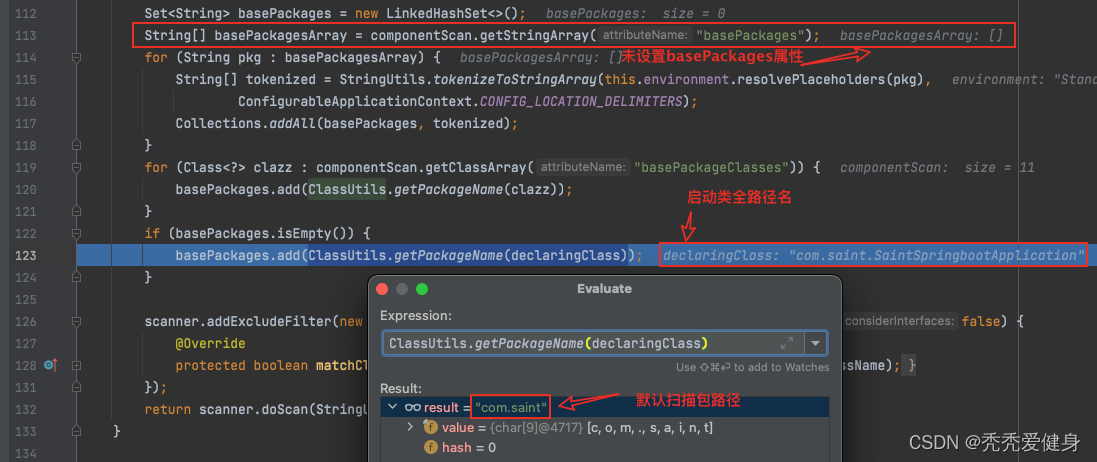Click the field icon beside hash
Viewport: 1097px width, 462px height.
tap(431, 448)
